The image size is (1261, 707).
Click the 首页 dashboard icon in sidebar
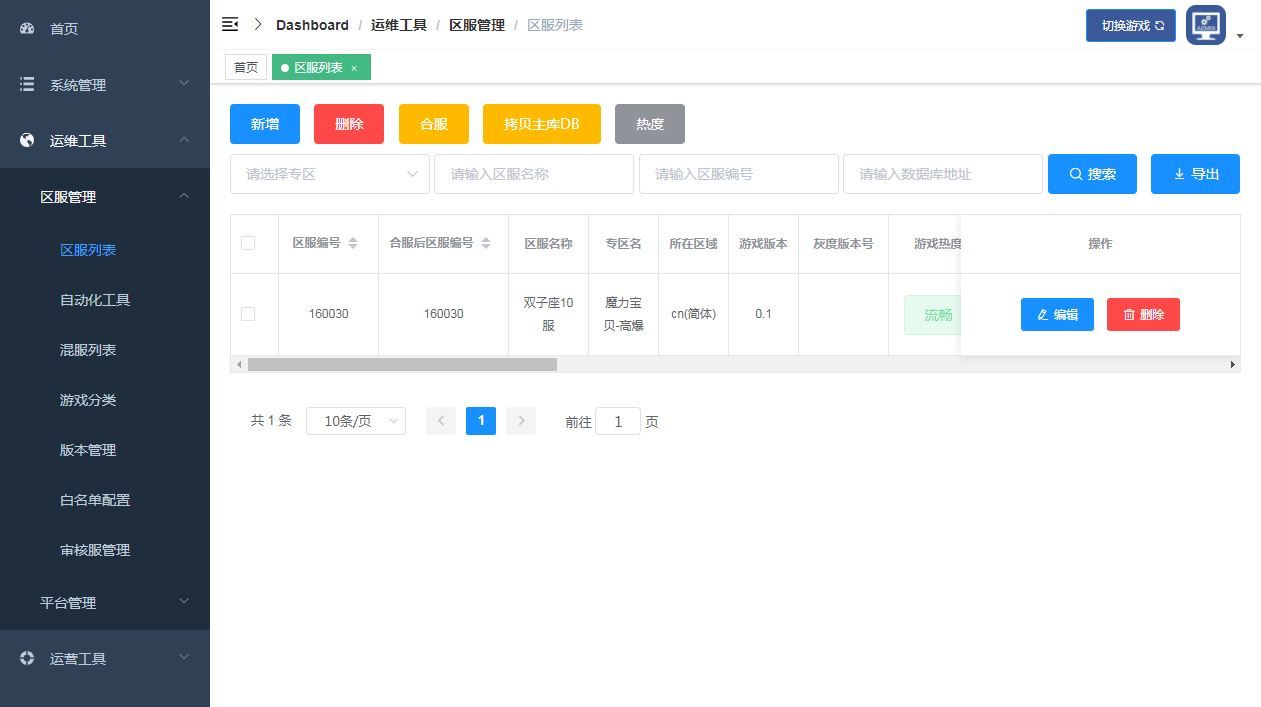click(x=27, y=28)
